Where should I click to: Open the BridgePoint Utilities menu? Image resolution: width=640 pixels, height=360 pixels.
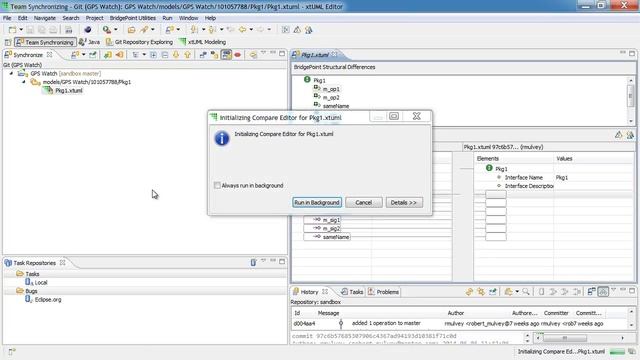tap(133, 18)
